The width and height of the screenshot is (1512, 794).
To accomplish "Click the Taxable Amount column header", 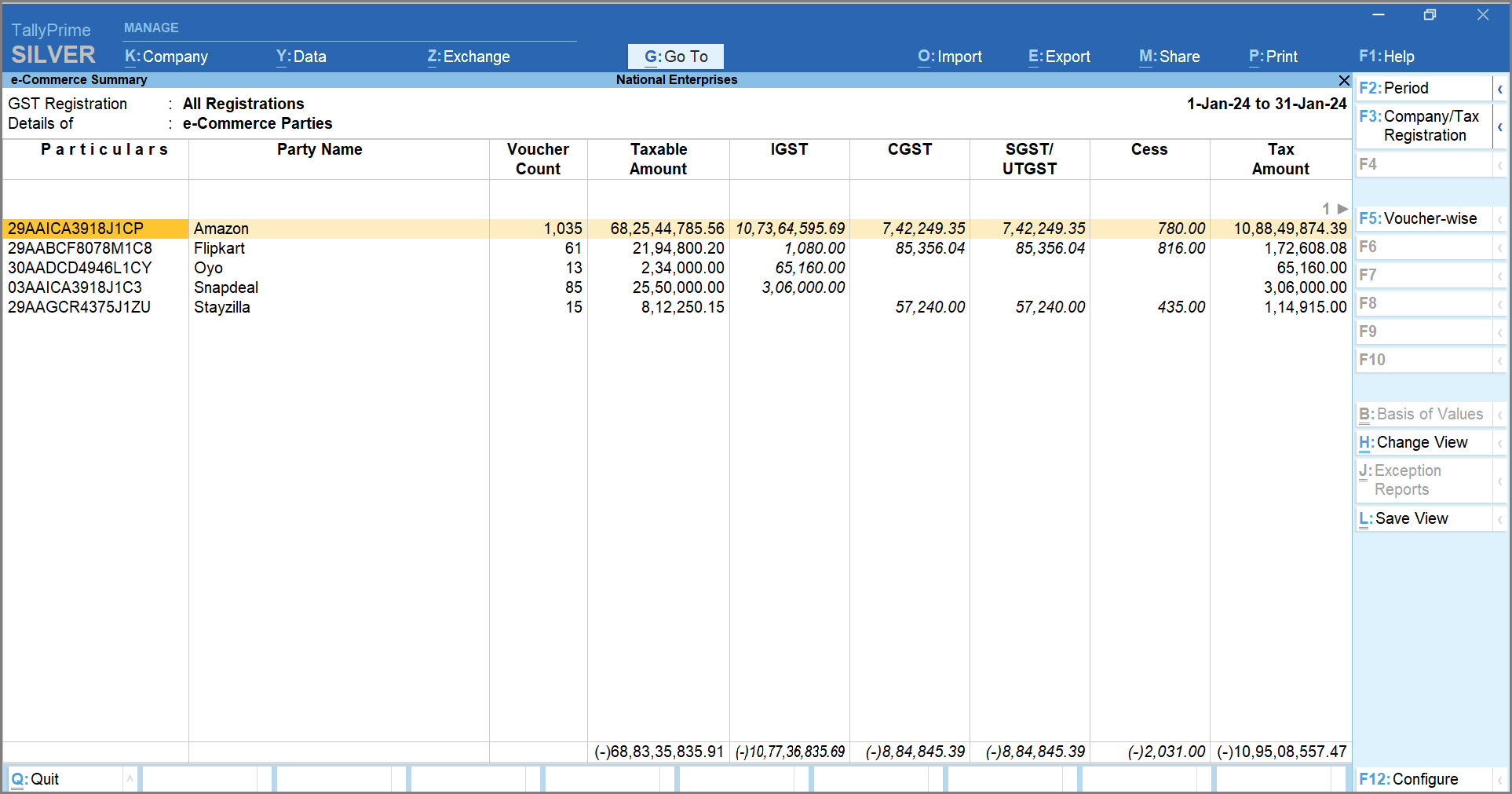I will point(658,159).
